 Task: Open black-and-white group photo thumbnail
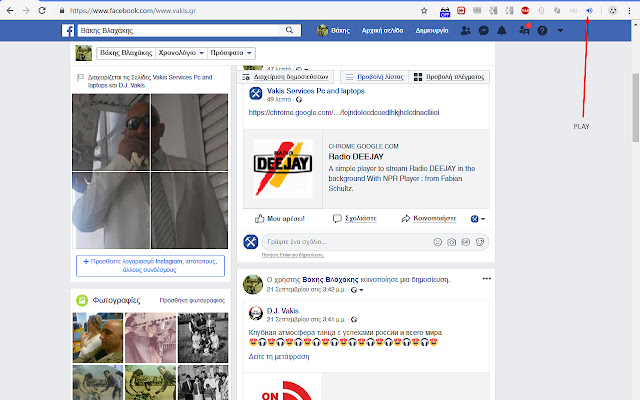click(x=203, y=338)
